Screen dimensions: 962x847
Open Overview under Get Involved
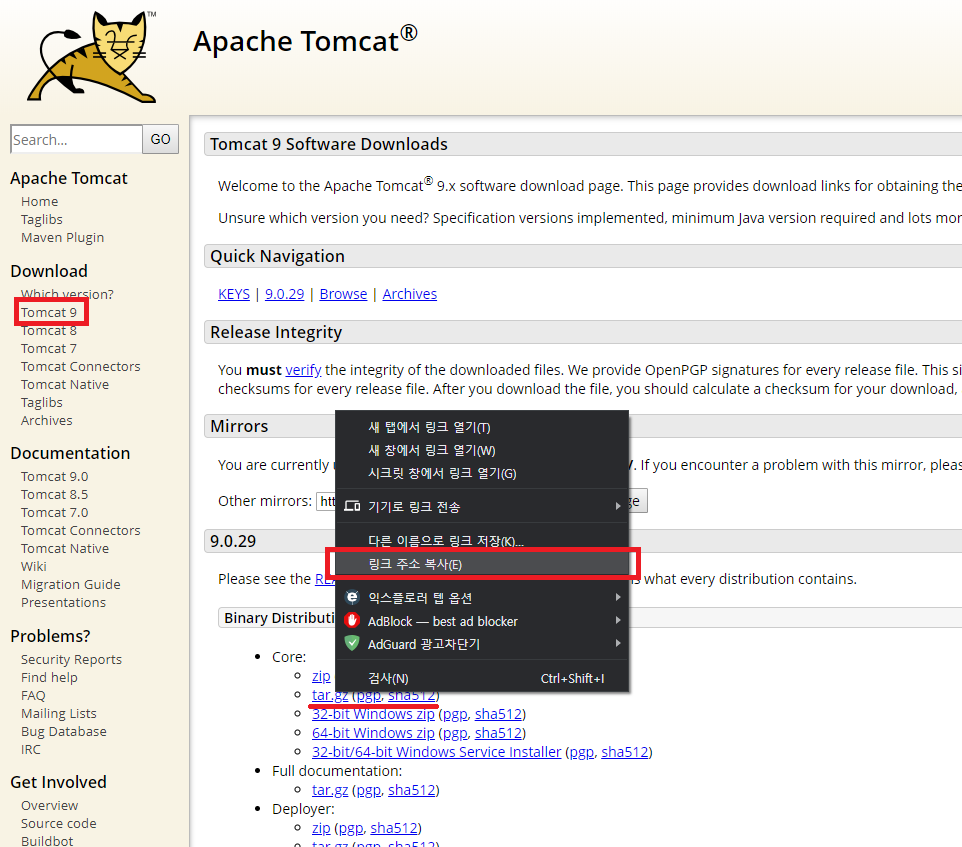49,805
